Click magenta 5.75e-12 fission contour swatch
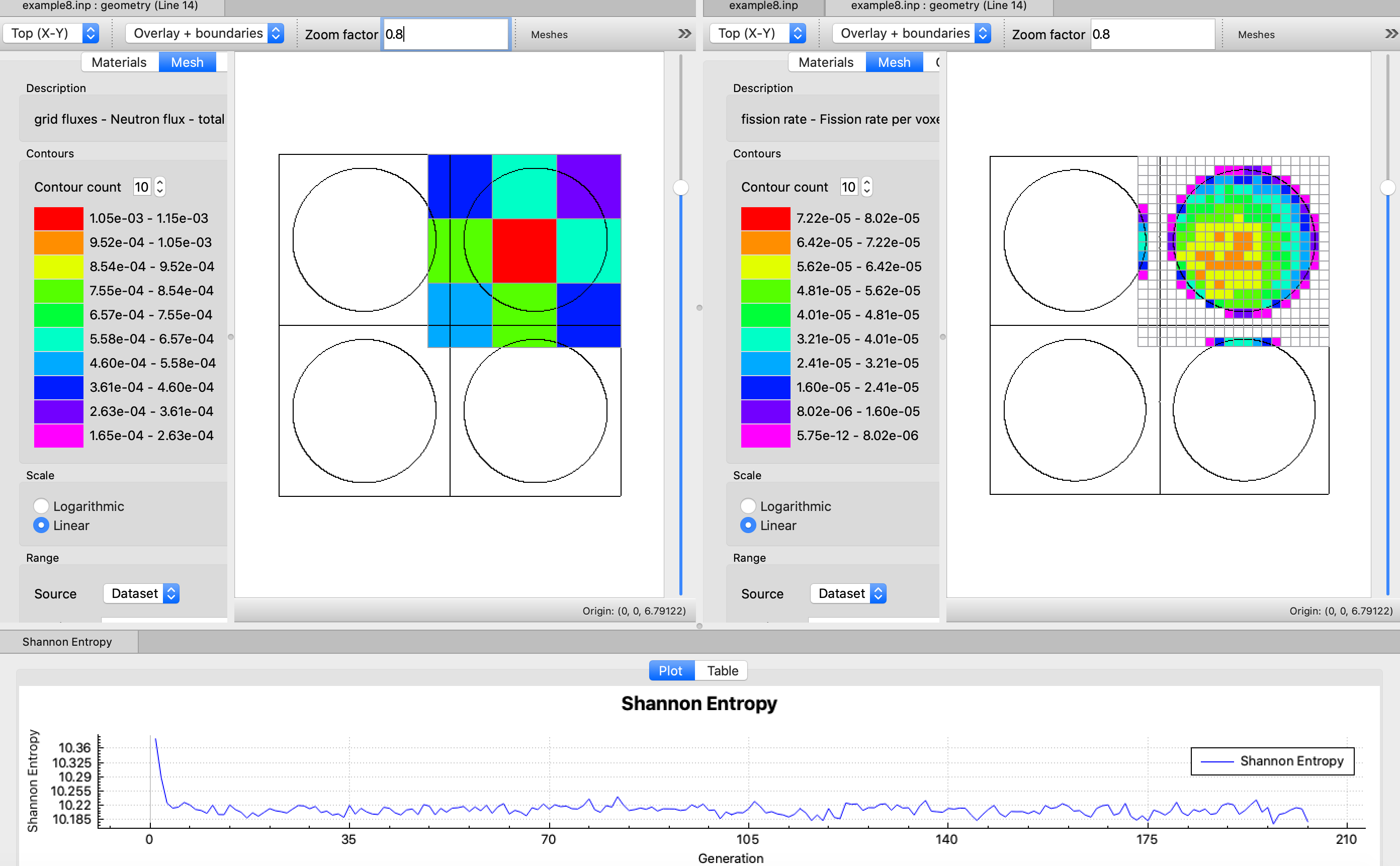 (765, 436)
